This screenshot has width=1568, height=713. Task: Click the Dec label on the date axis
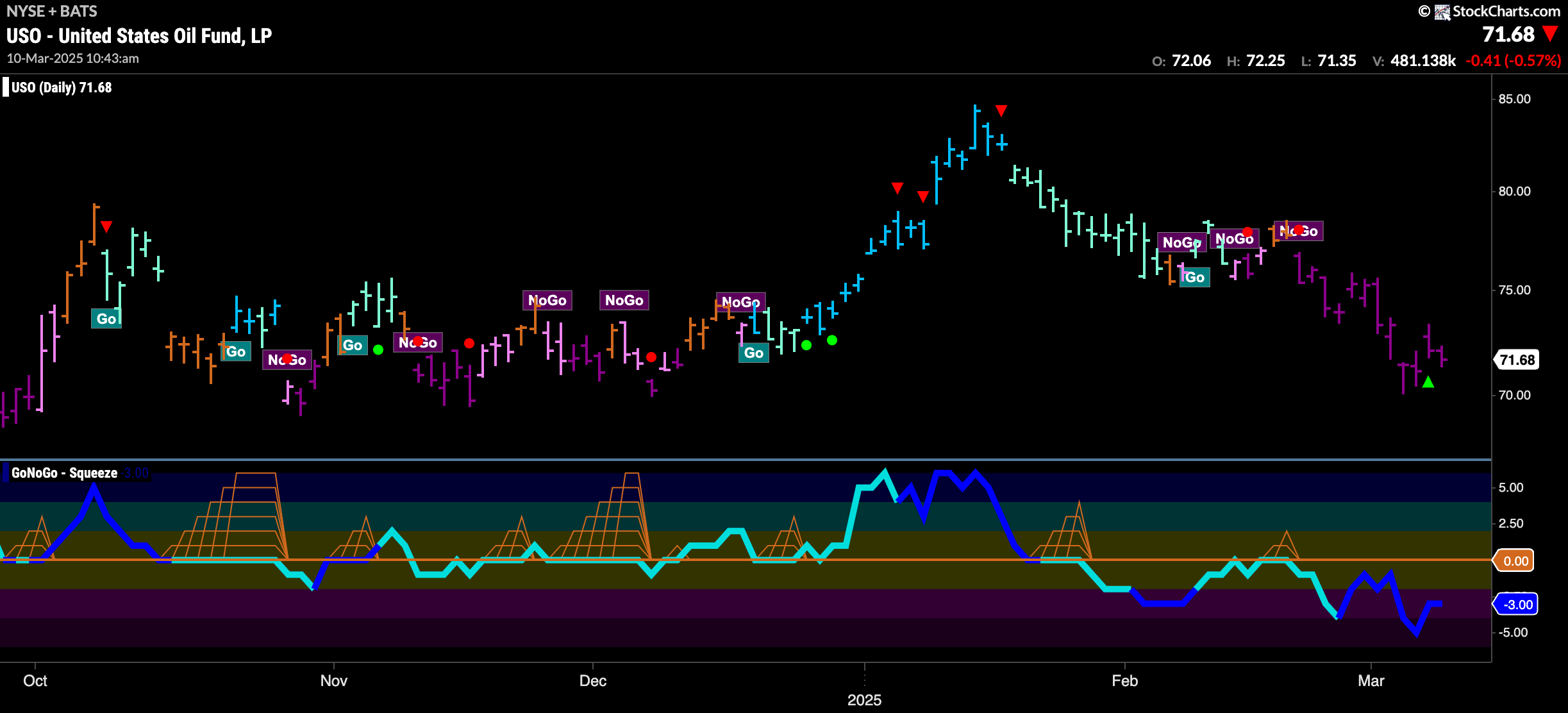pyautogui.click(x=593, y=680)
